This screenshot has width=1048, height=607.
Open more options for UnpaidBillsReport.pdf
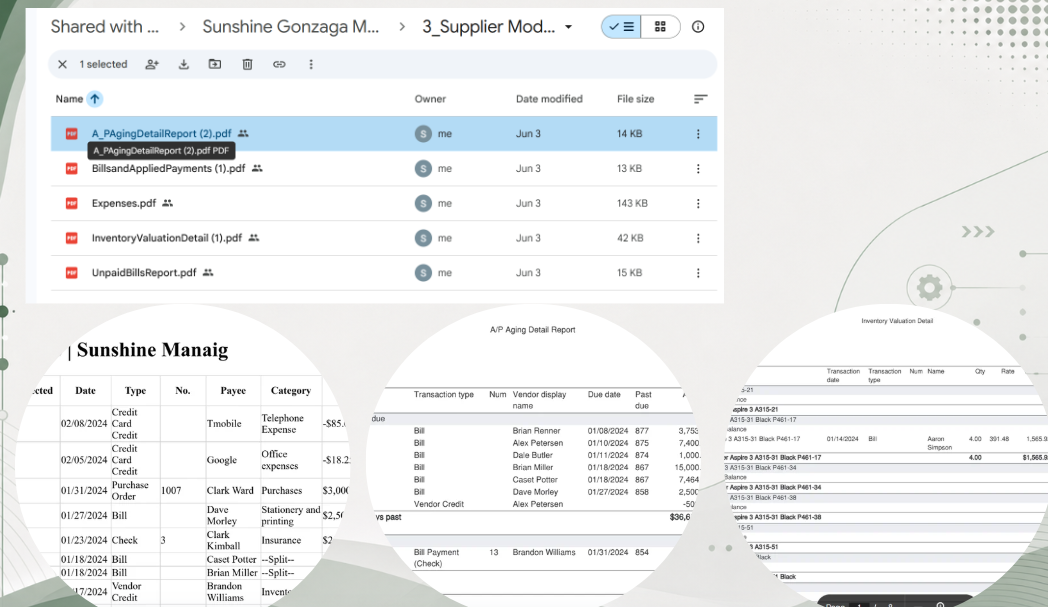pyautogui.click(x=698, y=273)
